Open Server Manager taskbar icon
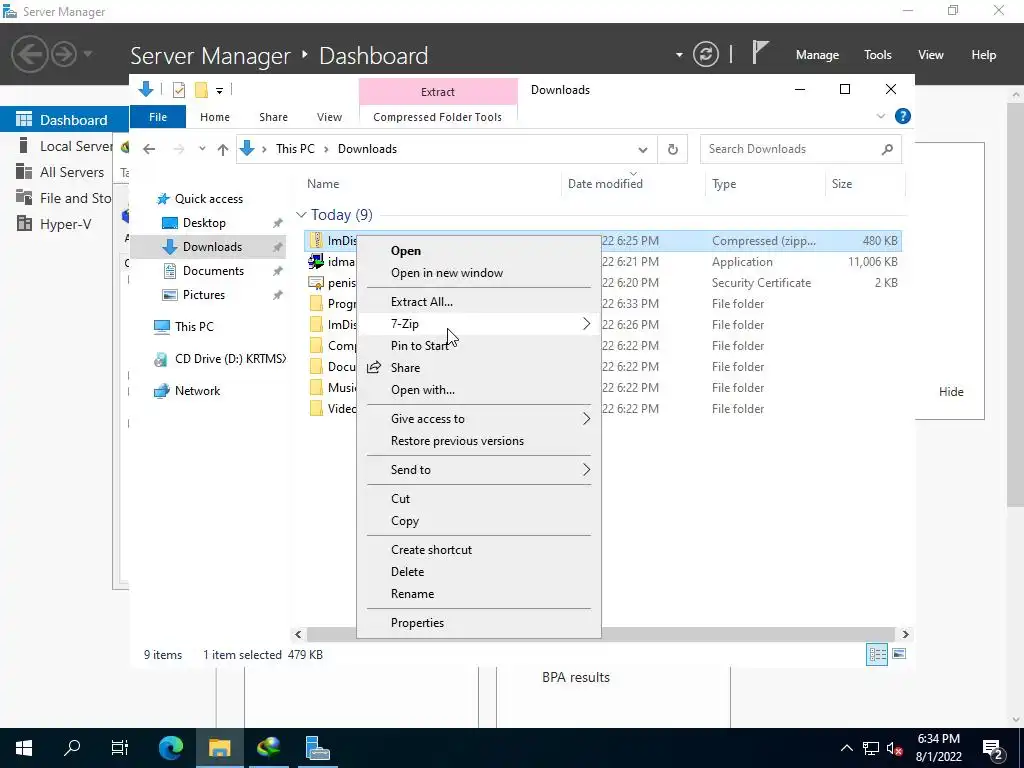Screen dimensions: 1024x768 [317, 748]
